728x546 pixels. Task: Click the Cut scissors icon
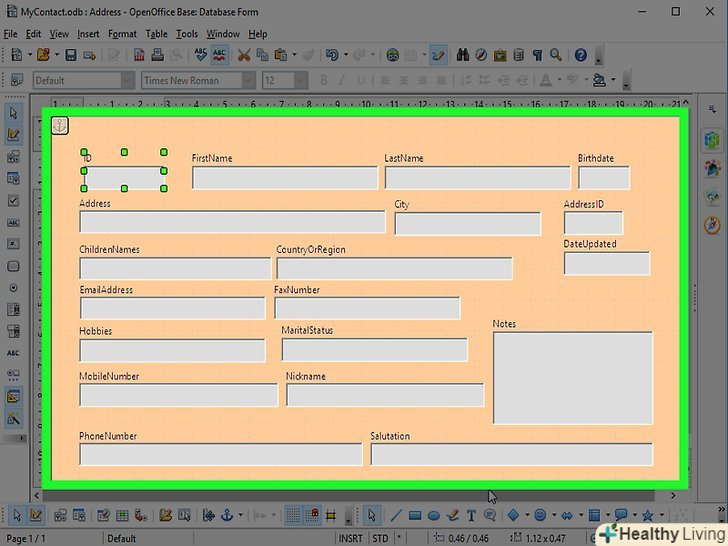[x=244, y=55]
